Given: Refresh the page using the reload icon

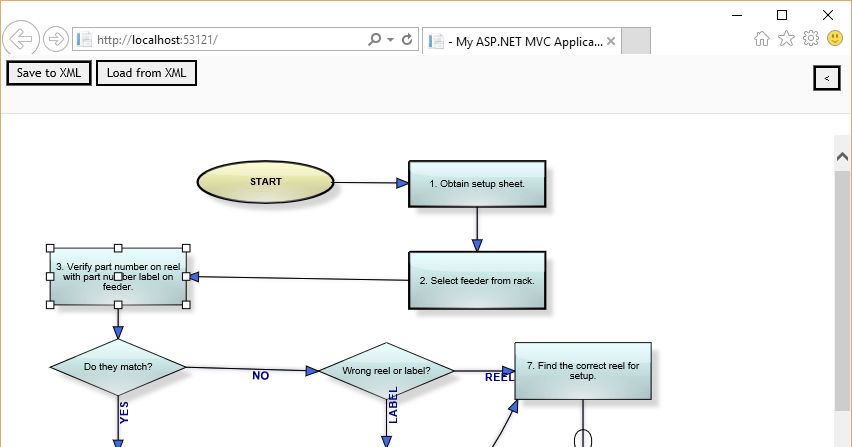Looking at the screenshot, I should click(407, 40).
